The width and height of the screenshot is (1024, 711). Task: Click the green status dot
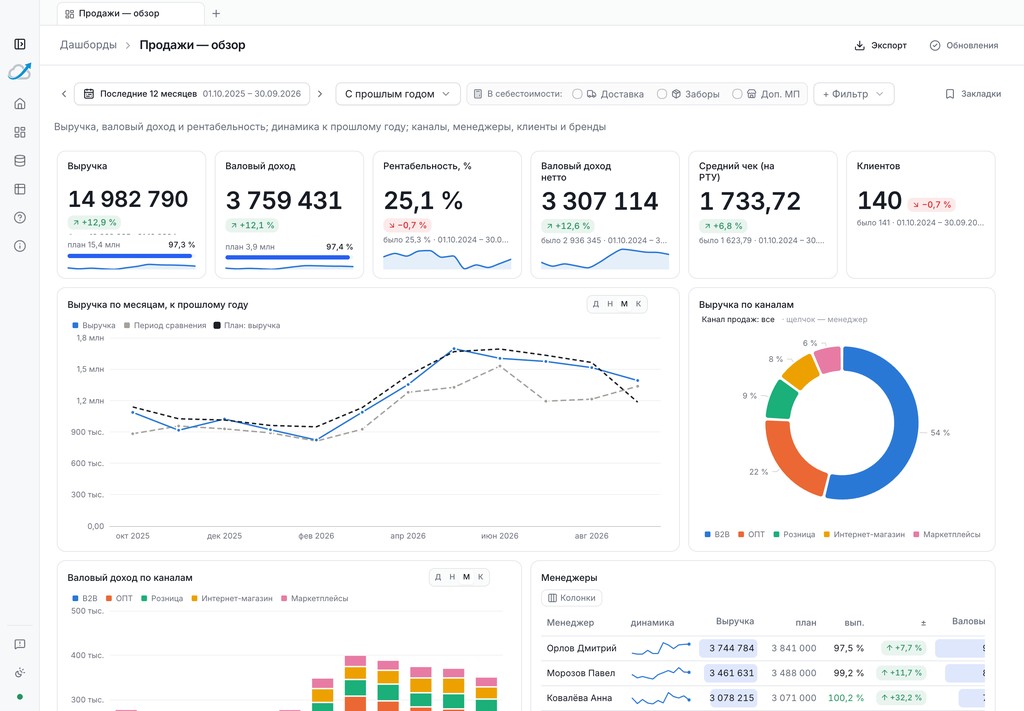coord(20,697)
